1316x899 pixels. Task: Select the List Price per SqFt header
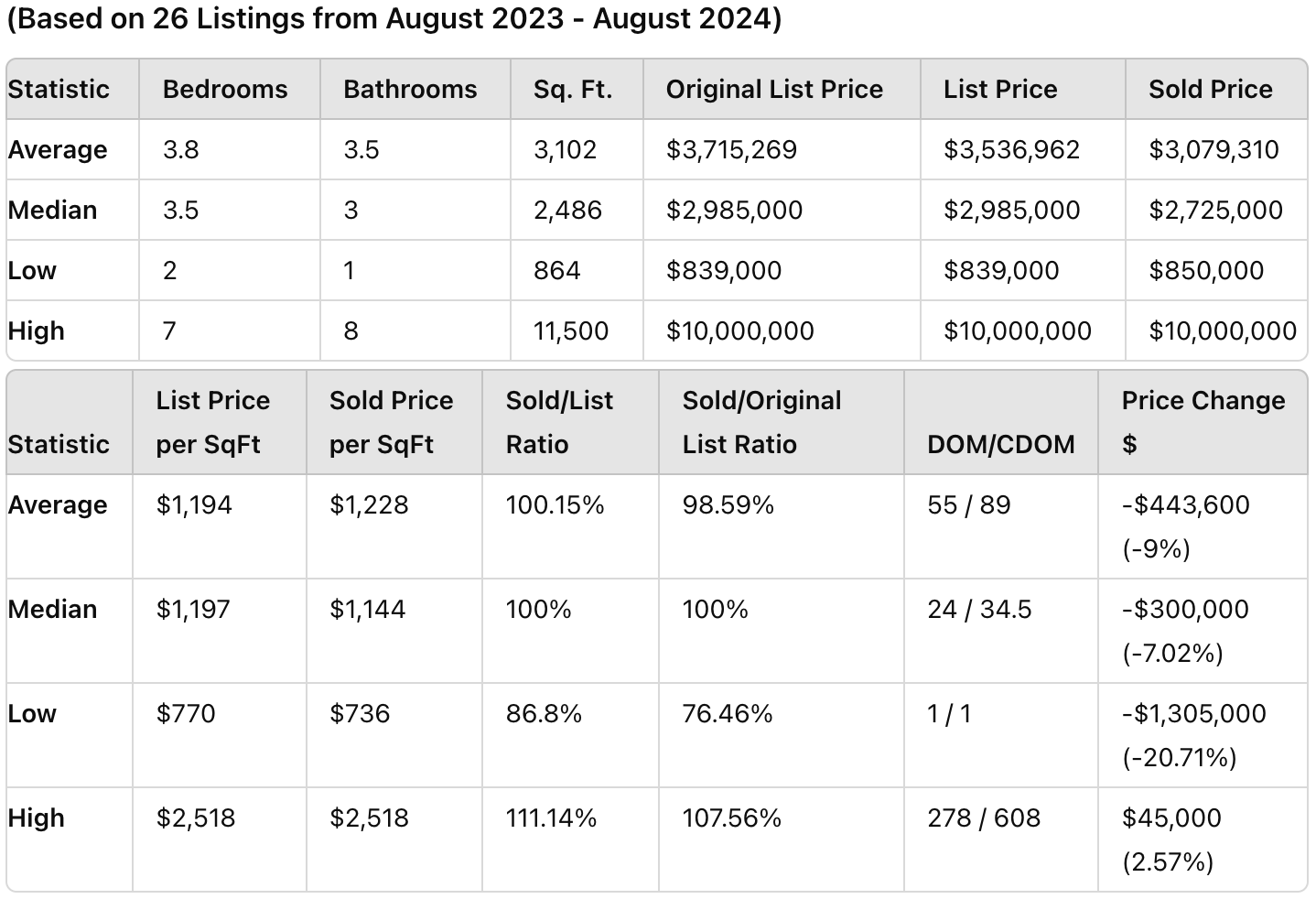[212, 422]
